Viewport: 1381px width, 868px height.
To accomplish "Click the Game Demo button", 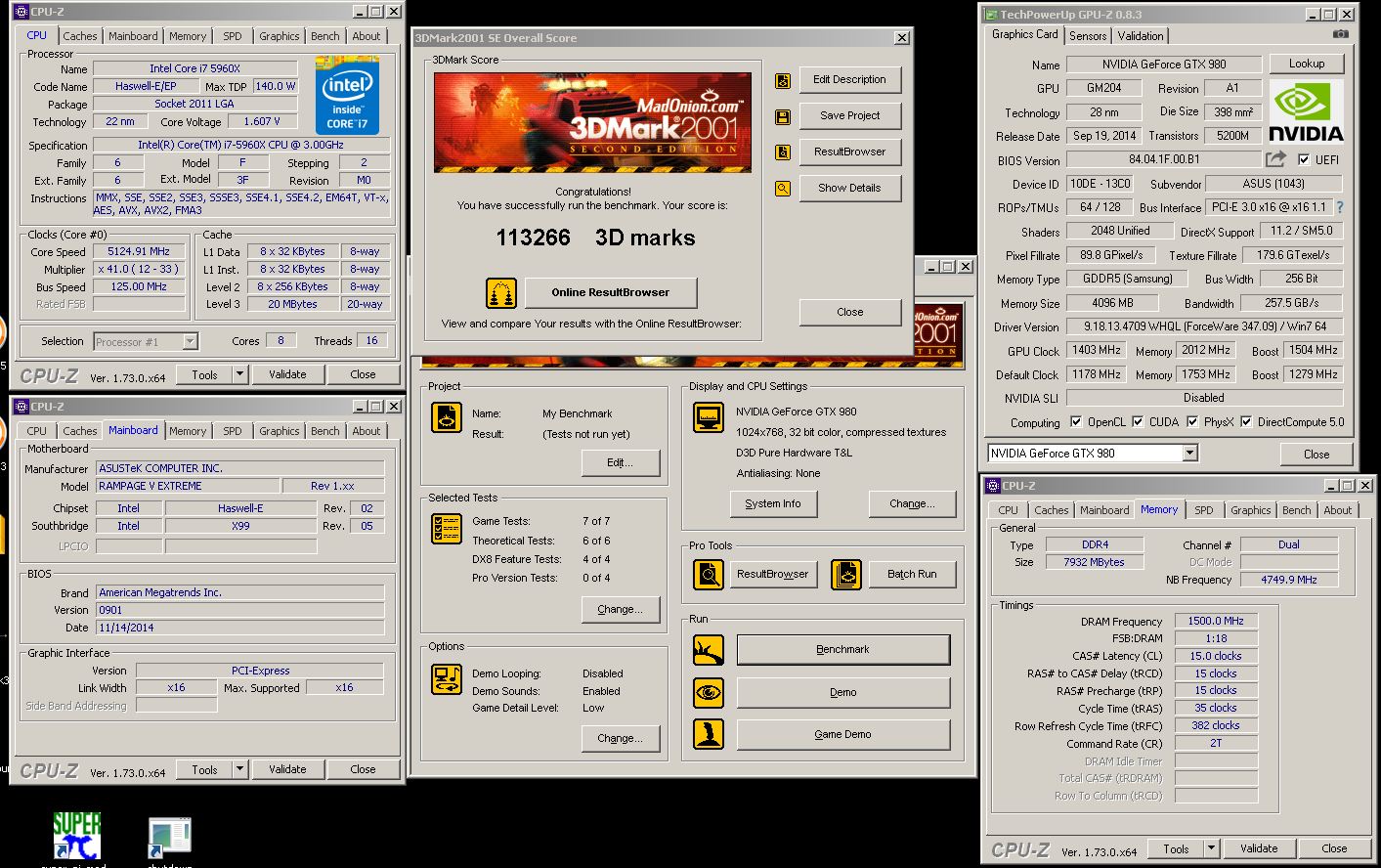I will point(842,734).
